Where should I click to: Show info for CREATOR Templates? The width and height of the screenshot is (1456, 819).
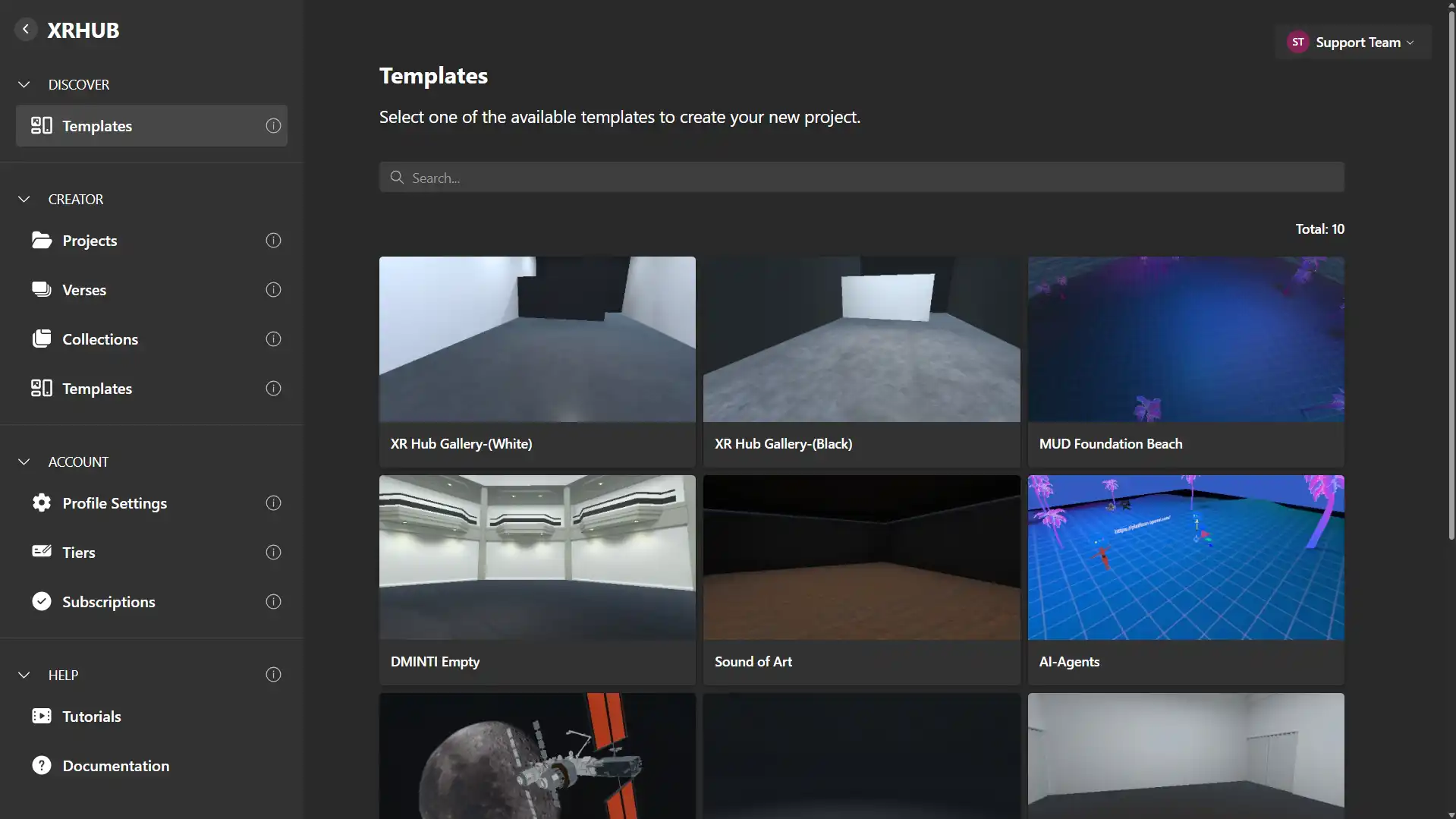[273, 389]
